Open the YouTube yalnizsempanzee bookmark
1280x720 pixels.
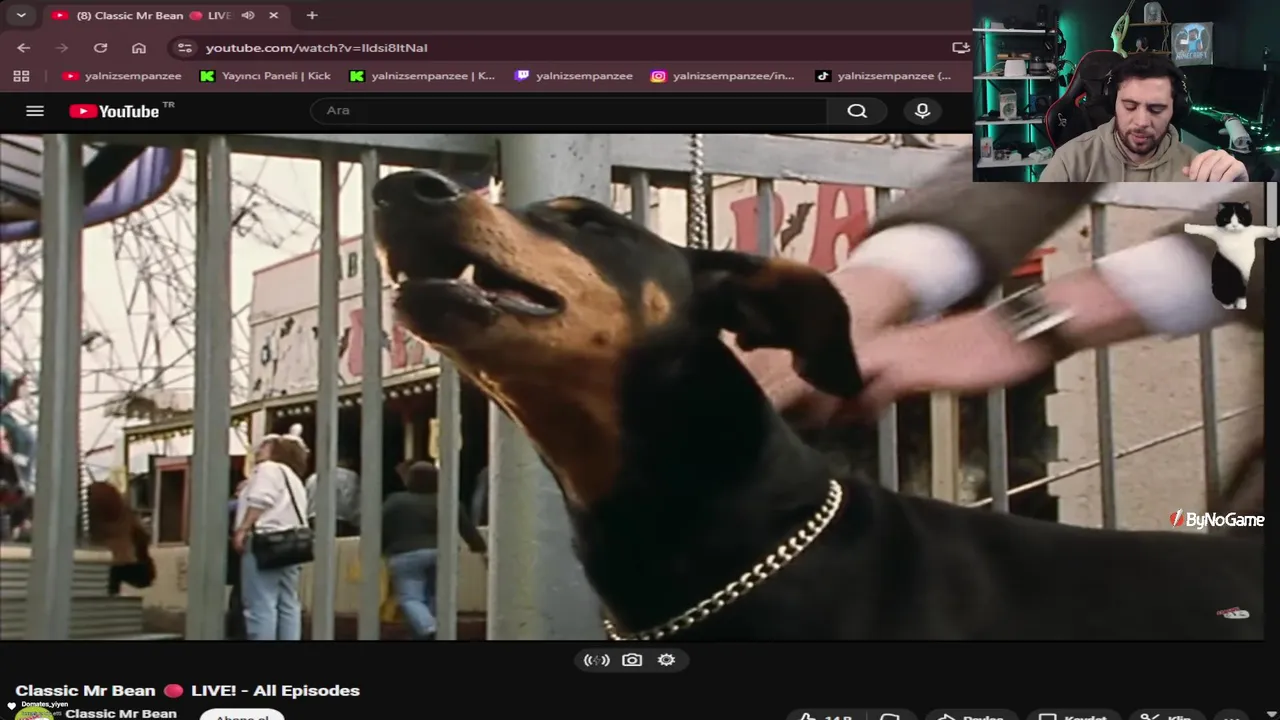tap(122, 76)
